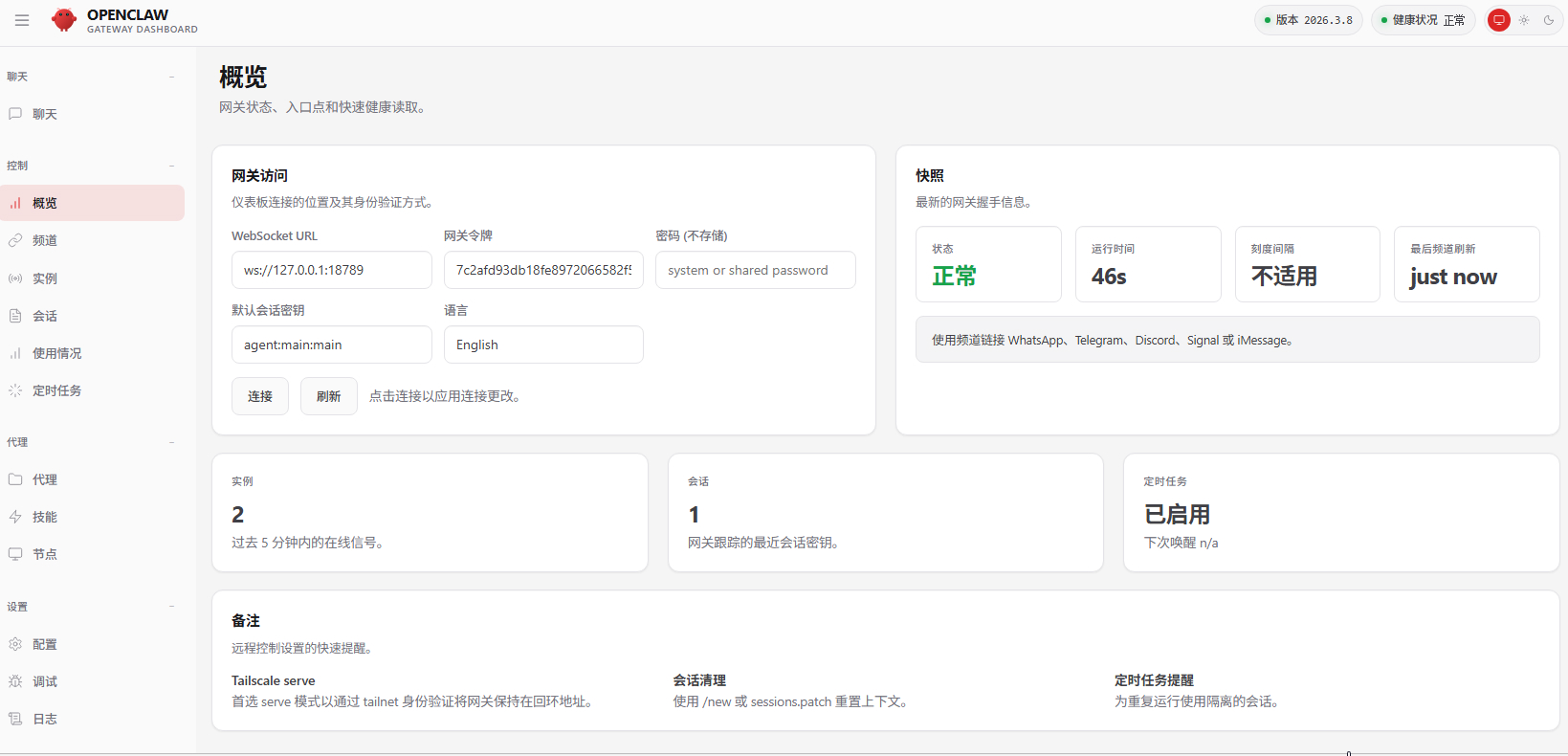Collapse the 代理 sidebar section
Viewport: 1568px width, 756px height.
pyautogui.click(x=172, y=442)
